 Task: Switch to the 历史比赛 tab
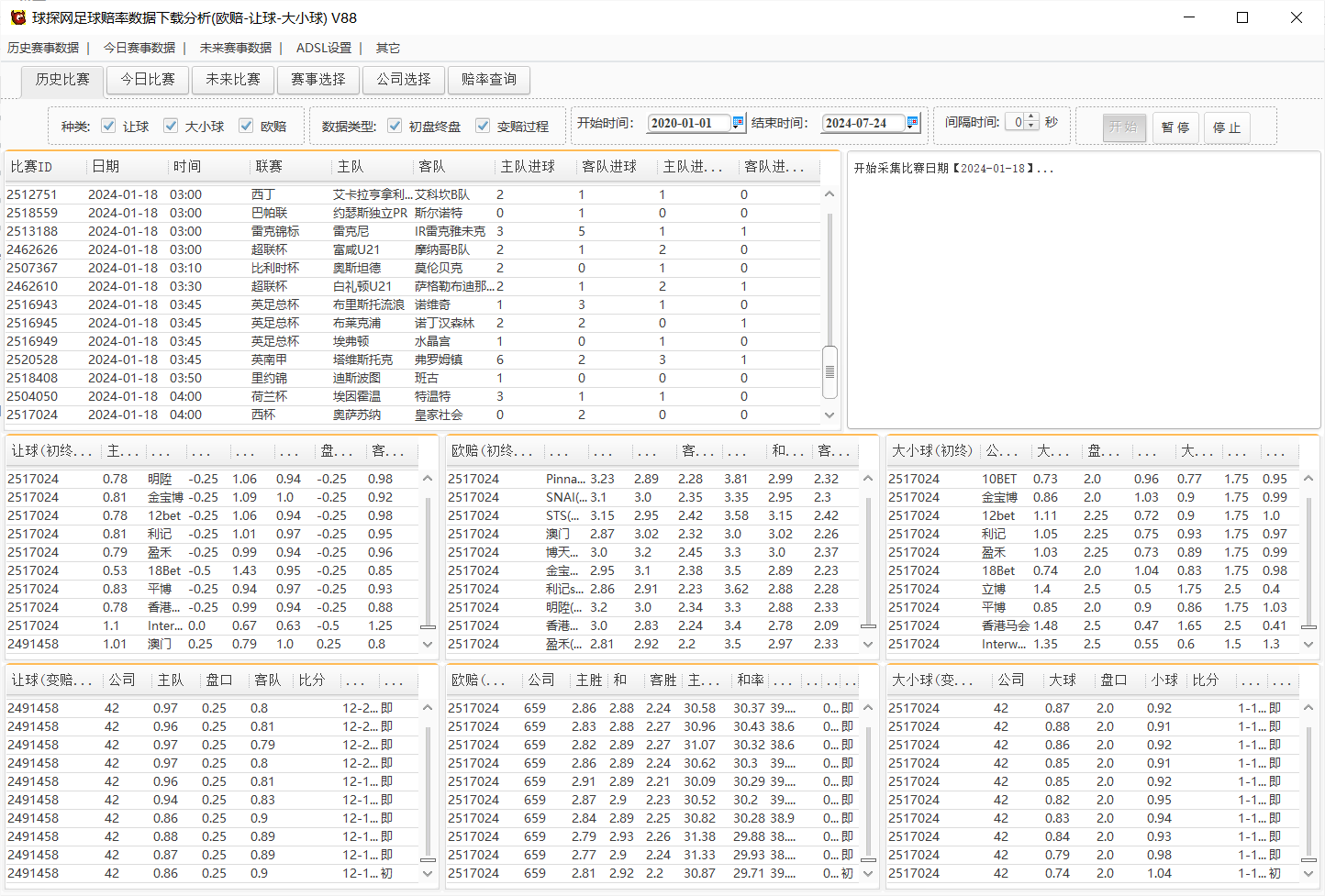62,80
